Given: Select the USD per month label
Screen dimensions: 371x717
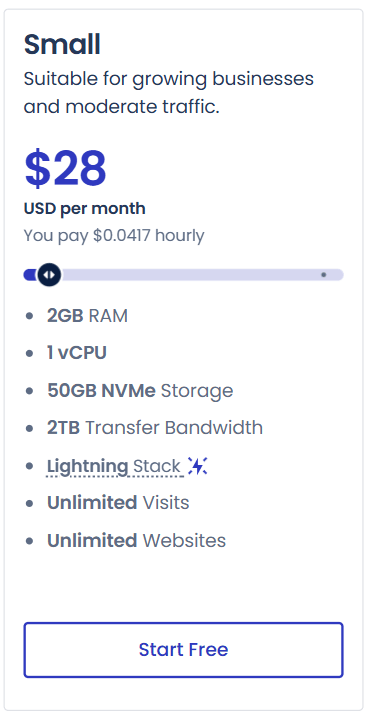Looking at the screenshot, I should pyautogui.click(x=85, y=209).
